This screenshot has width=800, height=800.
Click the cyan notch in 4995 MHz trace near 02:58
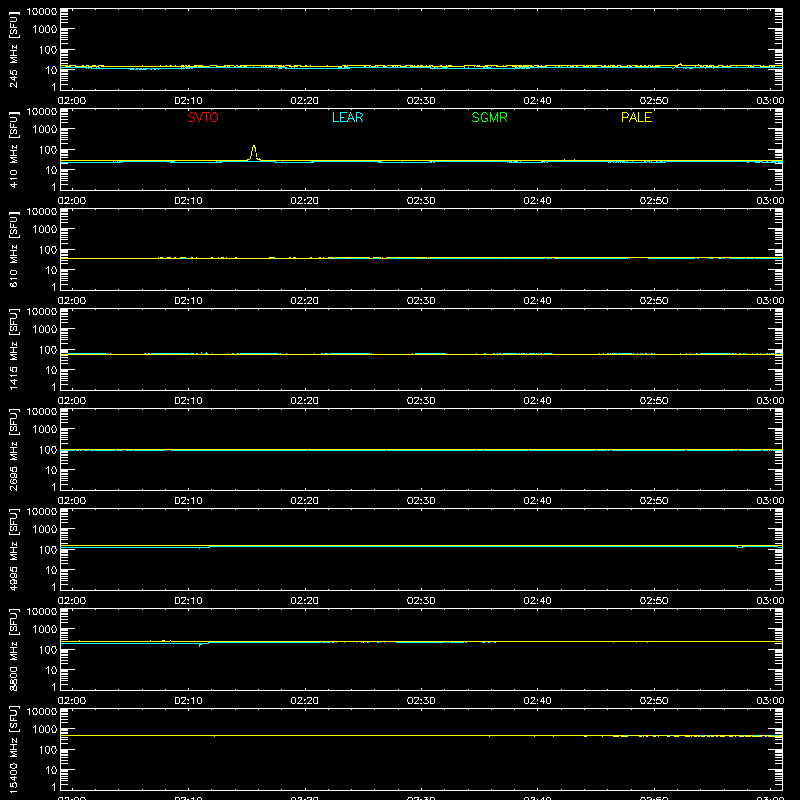[740, 547]
